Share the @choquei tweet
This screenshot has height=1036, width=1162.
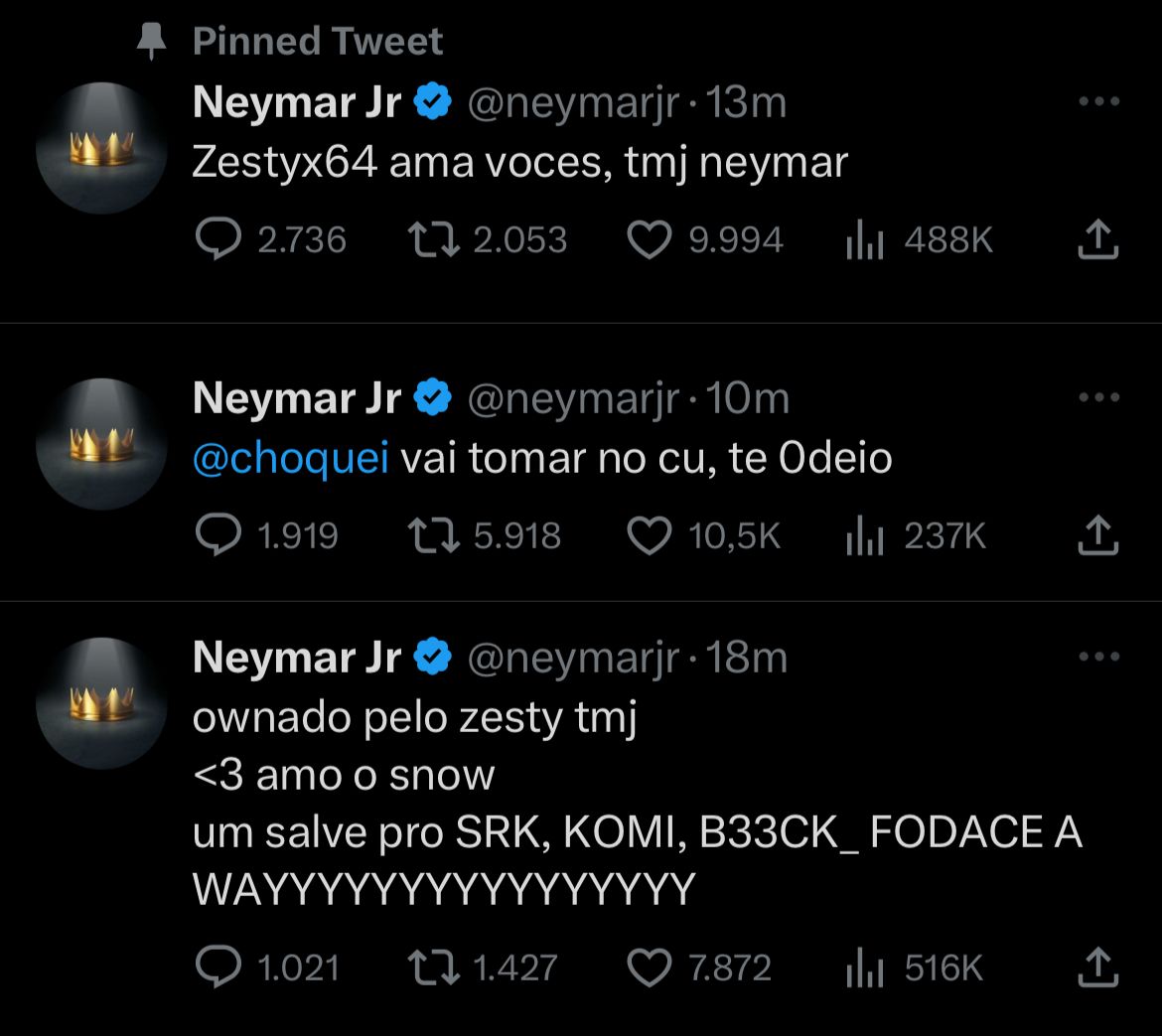pos(1098,536)
